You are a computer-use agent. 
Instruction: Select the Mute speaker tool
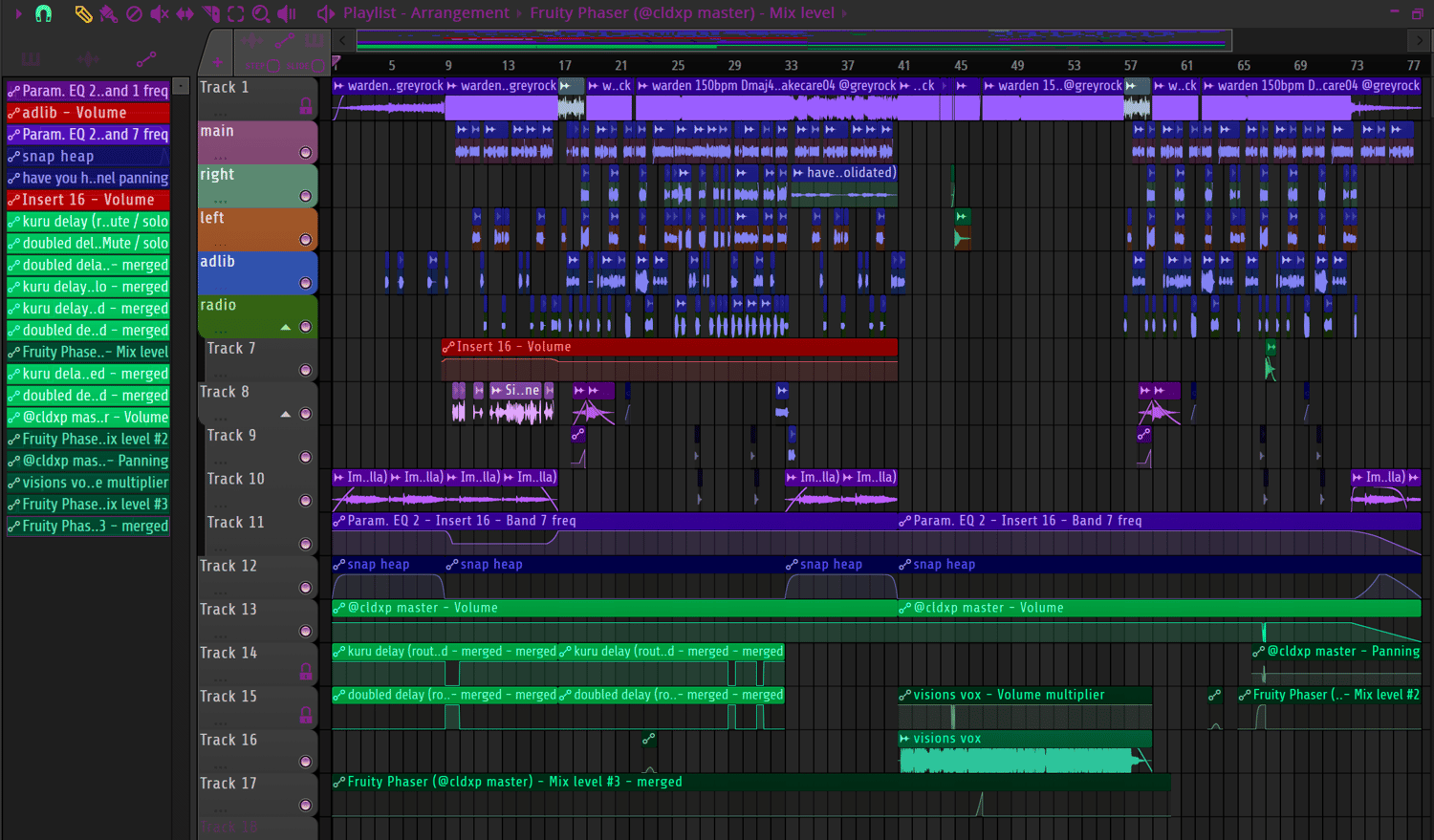(160, 13)
